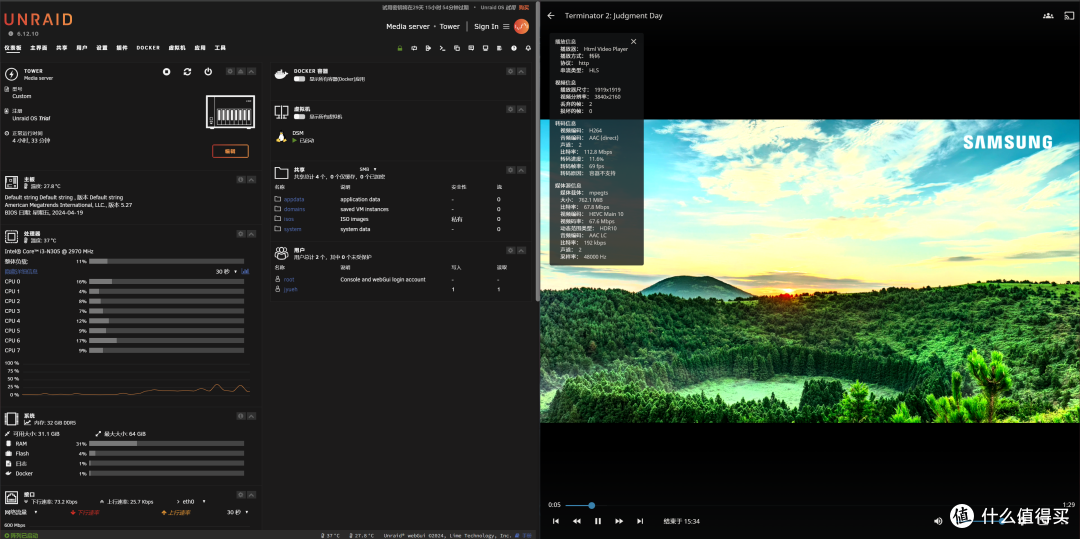The image size is (1080, 539).
Task: Click the SyncPlay group icon in player
Action: (1048, 15)
